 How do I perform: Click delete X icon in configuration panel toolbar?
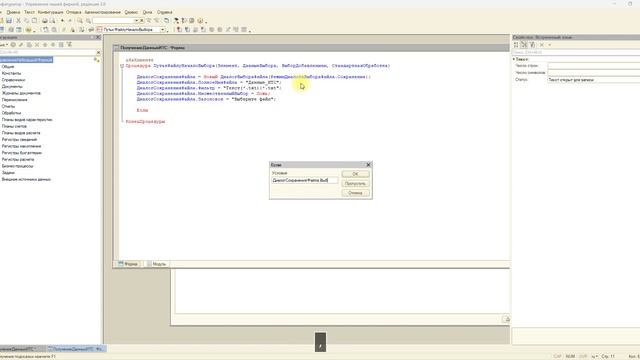pyautogui.click(x=37, y=44)
